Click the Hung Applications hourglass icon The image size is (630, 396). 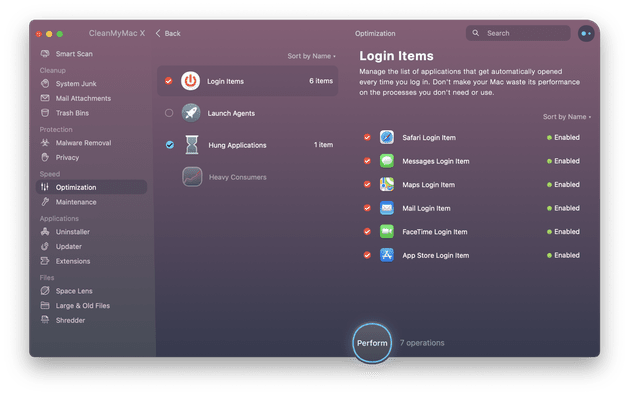point(192,145)
